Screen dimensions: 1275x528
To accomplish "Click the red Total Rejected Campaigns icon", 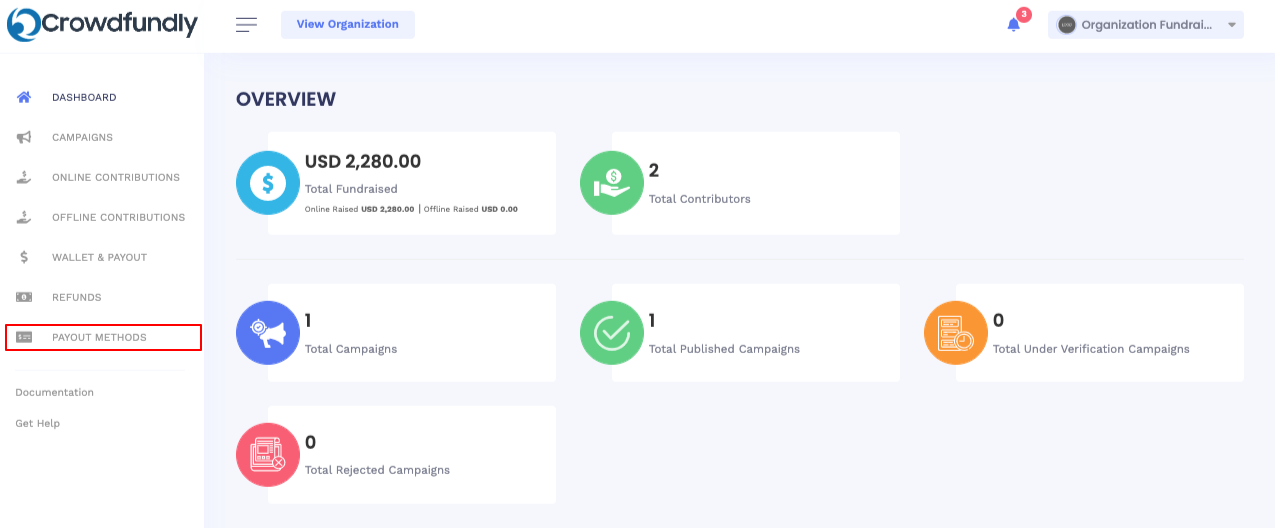I will (268, 455).
